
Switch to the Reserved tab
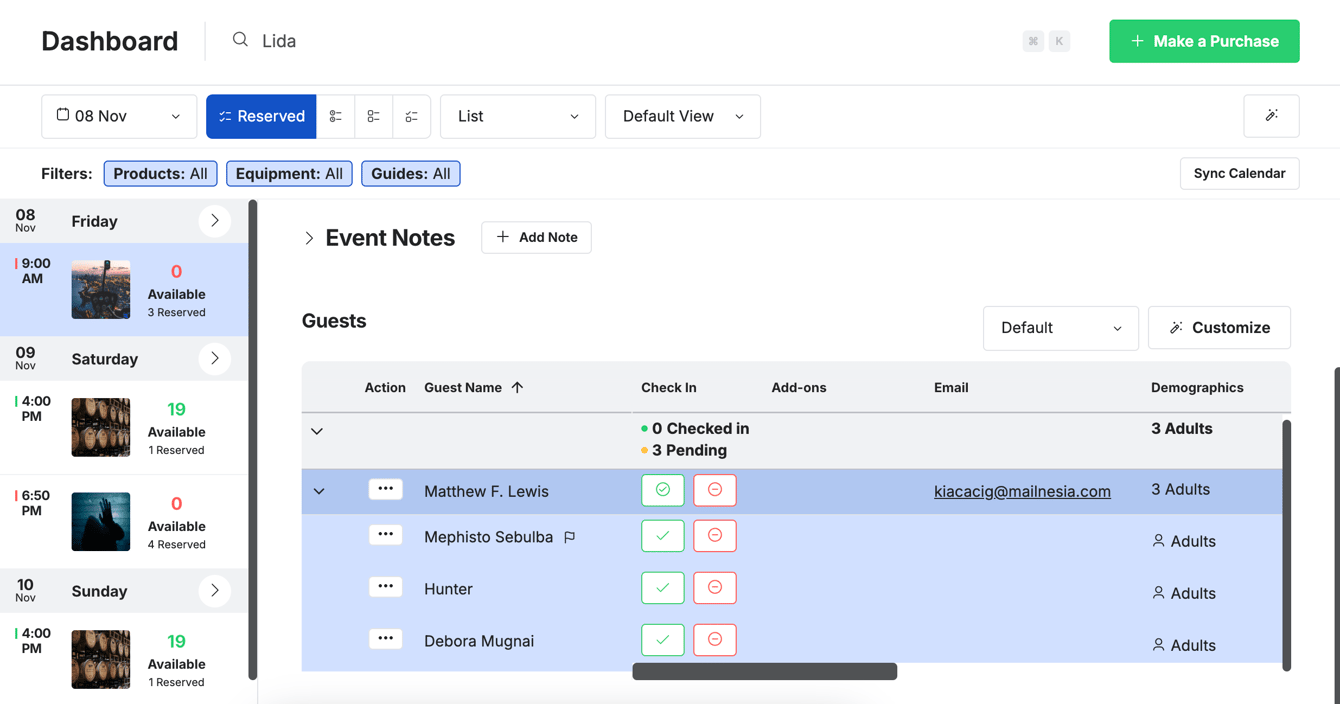(x=261, y=116)
